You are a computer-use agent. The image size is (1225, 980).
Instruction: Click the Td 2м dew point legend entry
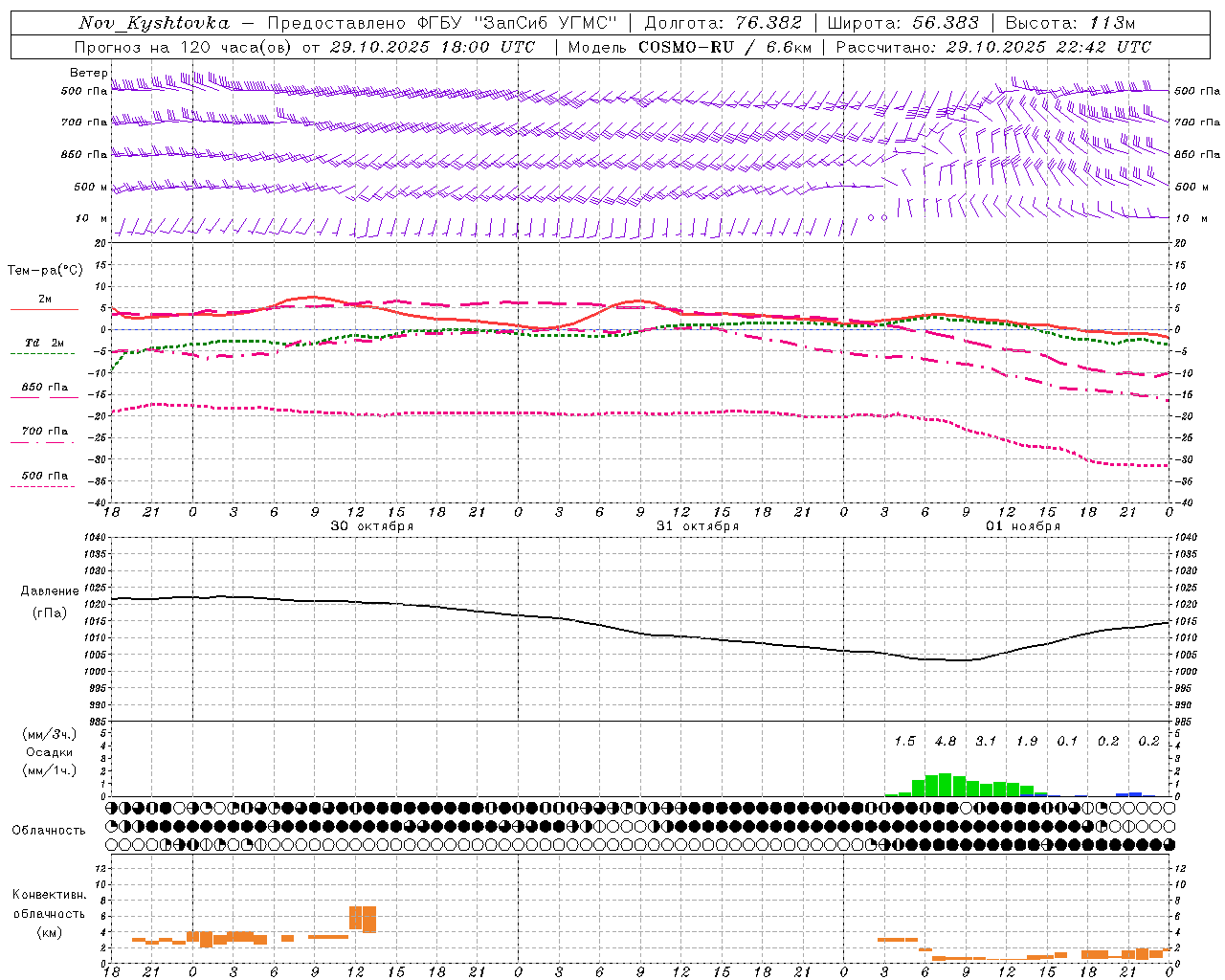(45, 343)
